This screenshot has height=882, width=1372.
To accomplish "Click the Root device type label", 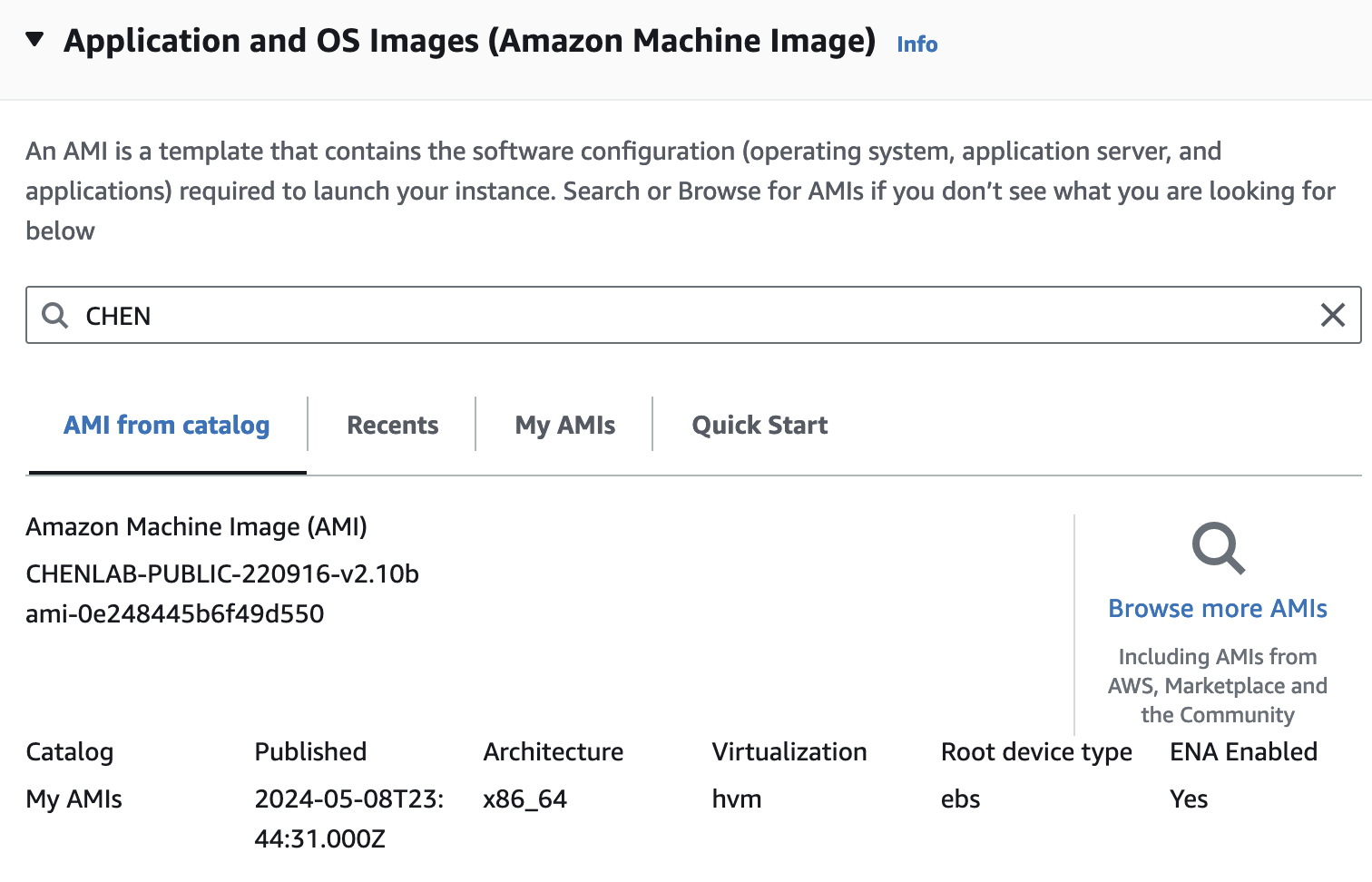I will coord(1036,751).
